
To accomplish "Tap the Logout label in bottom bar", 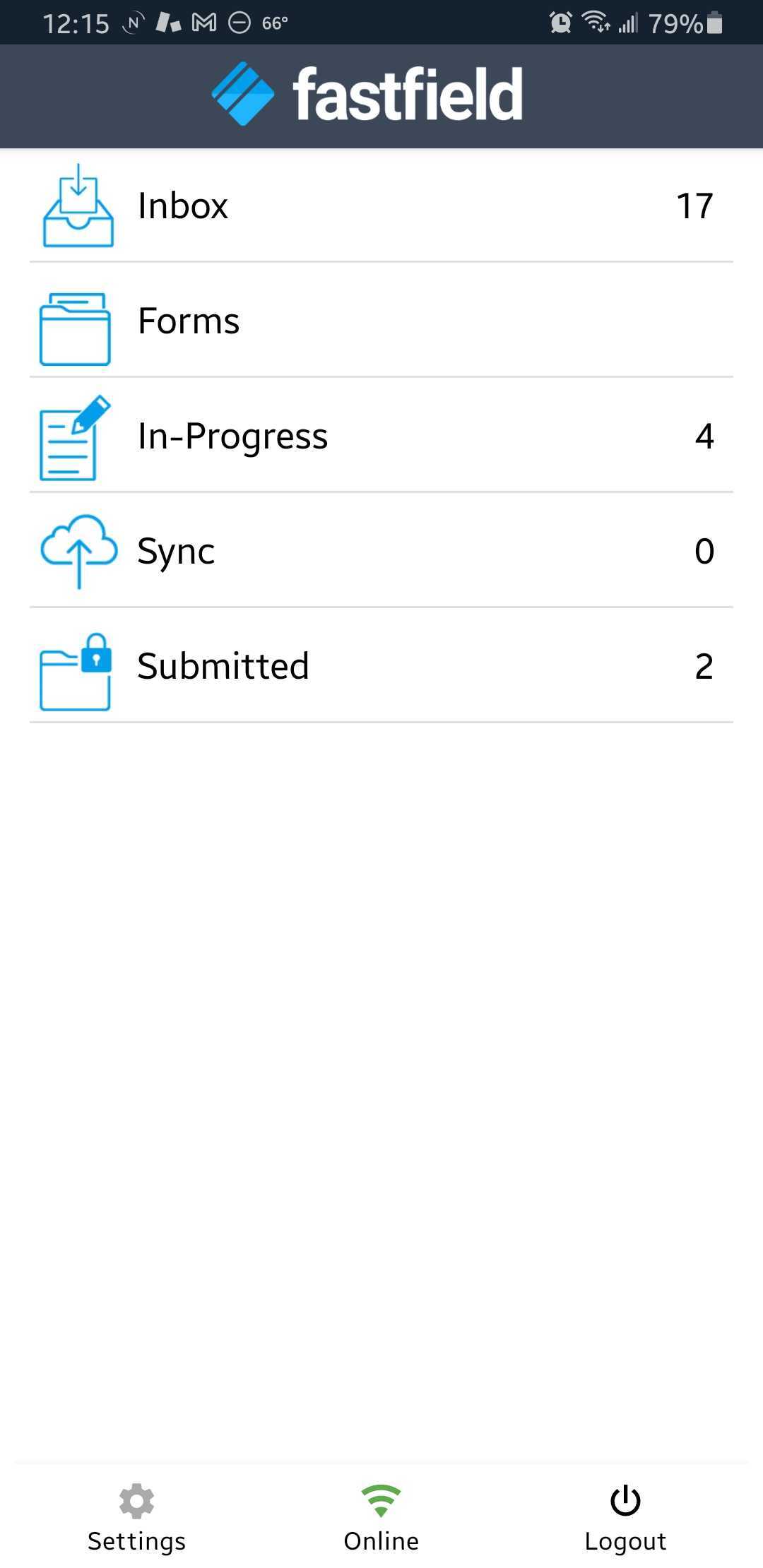I will (625, 1541).
